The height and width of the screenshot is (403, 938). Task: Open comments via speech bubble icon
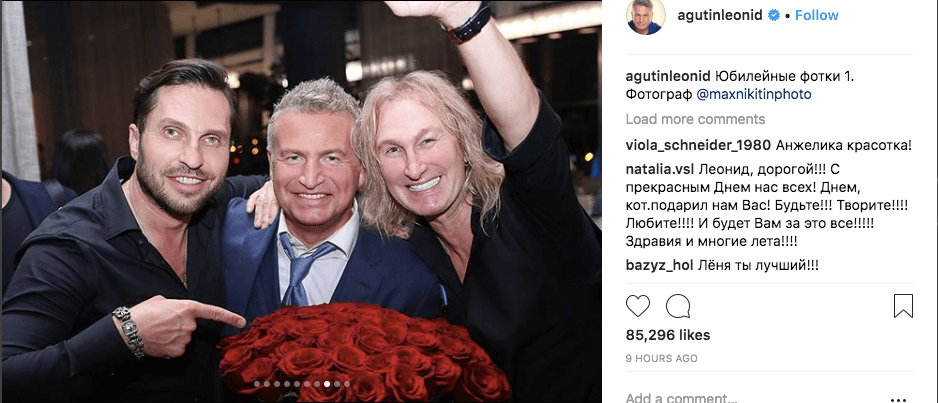(x=678, y=306)
